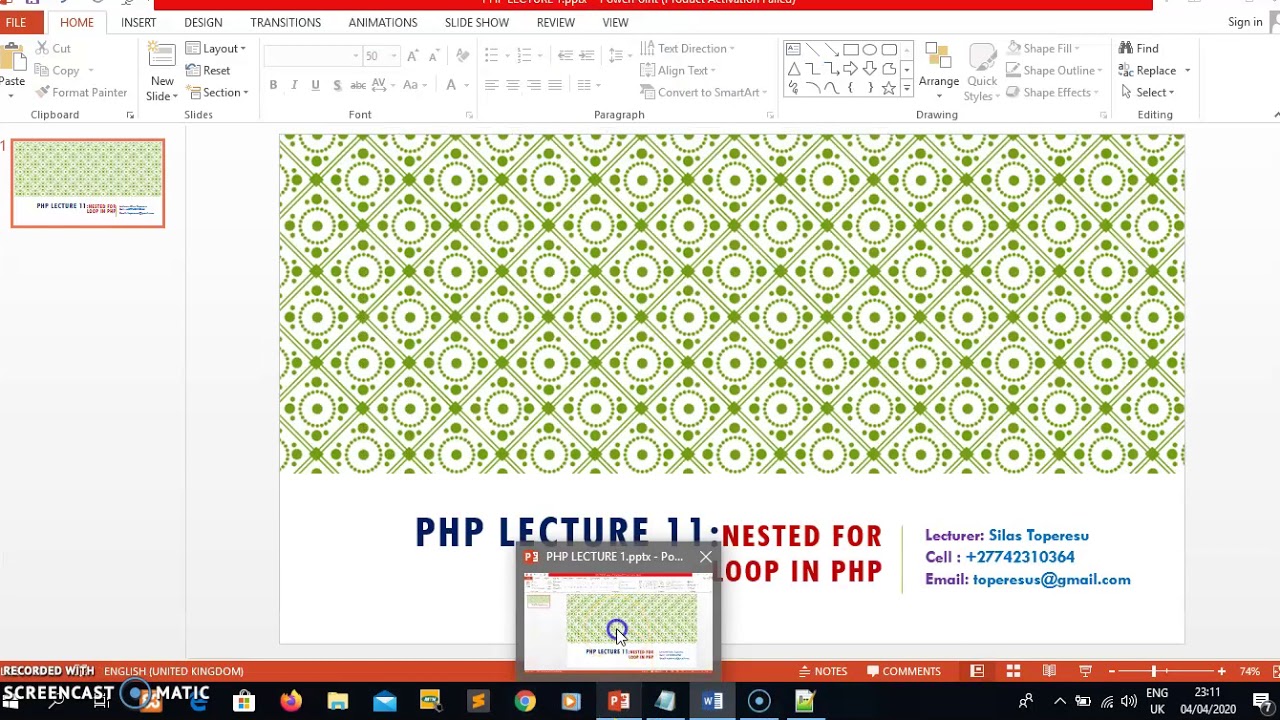1280x720 pixels.
Task: Switch to the SLIDE SHOW tab
Action: [x=477, y=22]
